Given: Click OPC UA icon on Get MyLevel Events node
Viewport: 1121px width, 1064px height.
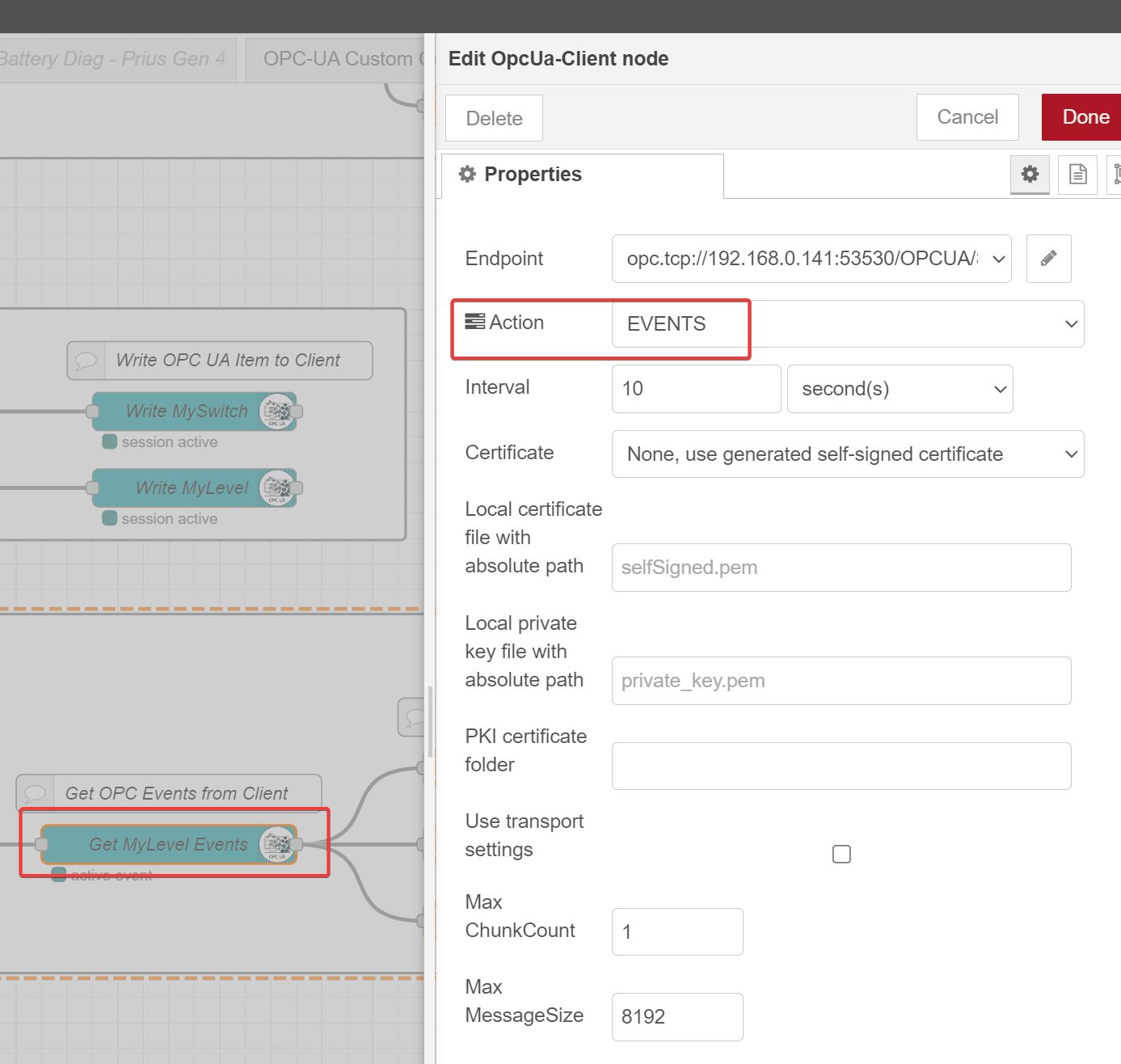Looking at the screenshot, I should tap(276, 845).
